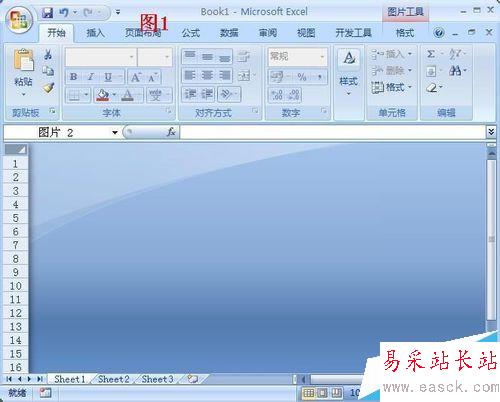The image size is (500, 402).
Task: Click the Cut scissors icon
Action: [x=48, y=54]
